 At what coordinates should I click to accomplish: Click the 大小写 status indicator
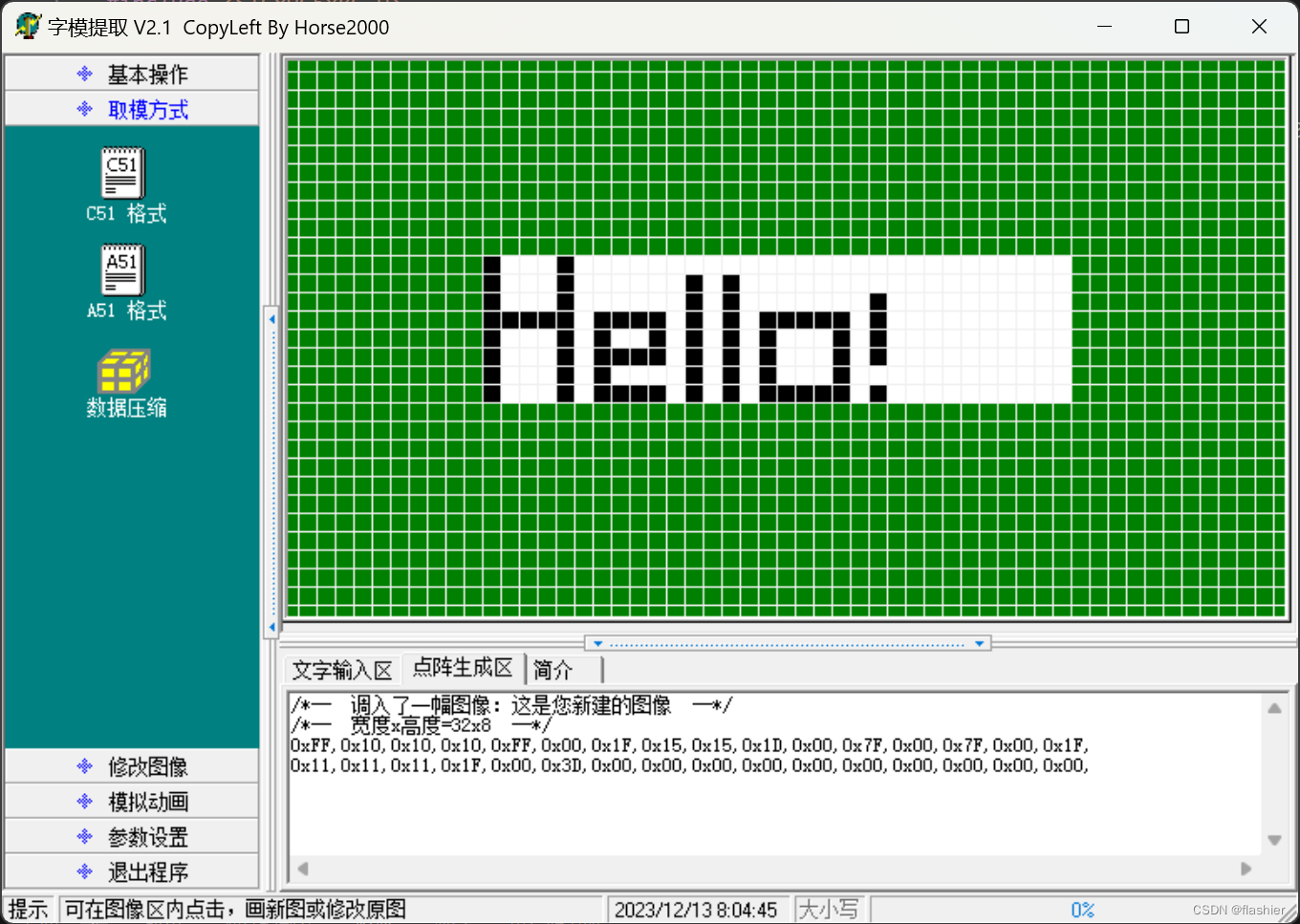828,910
